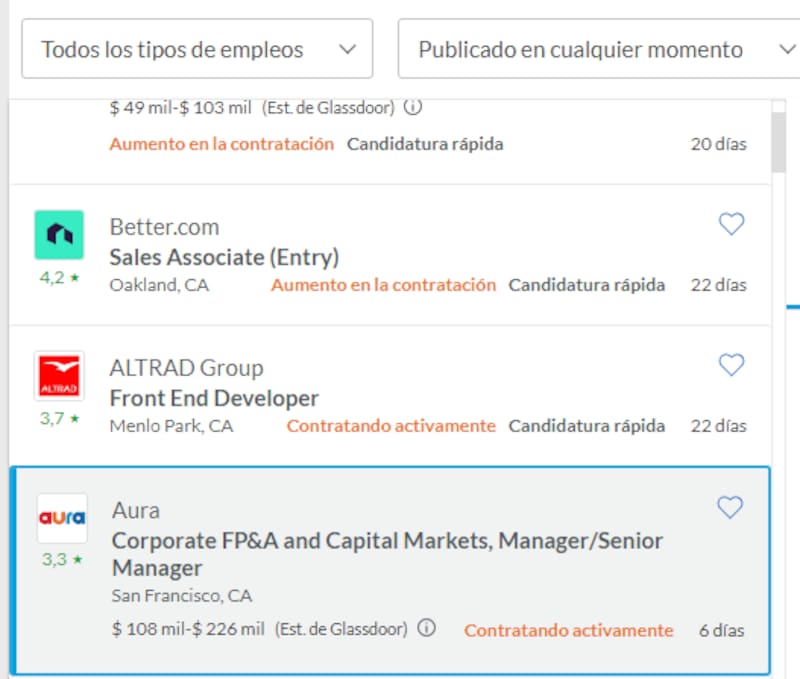The height and width of the screenshot is (679, 800).
Task: Click the Better.com company name
Action: [x=164, y=227]
